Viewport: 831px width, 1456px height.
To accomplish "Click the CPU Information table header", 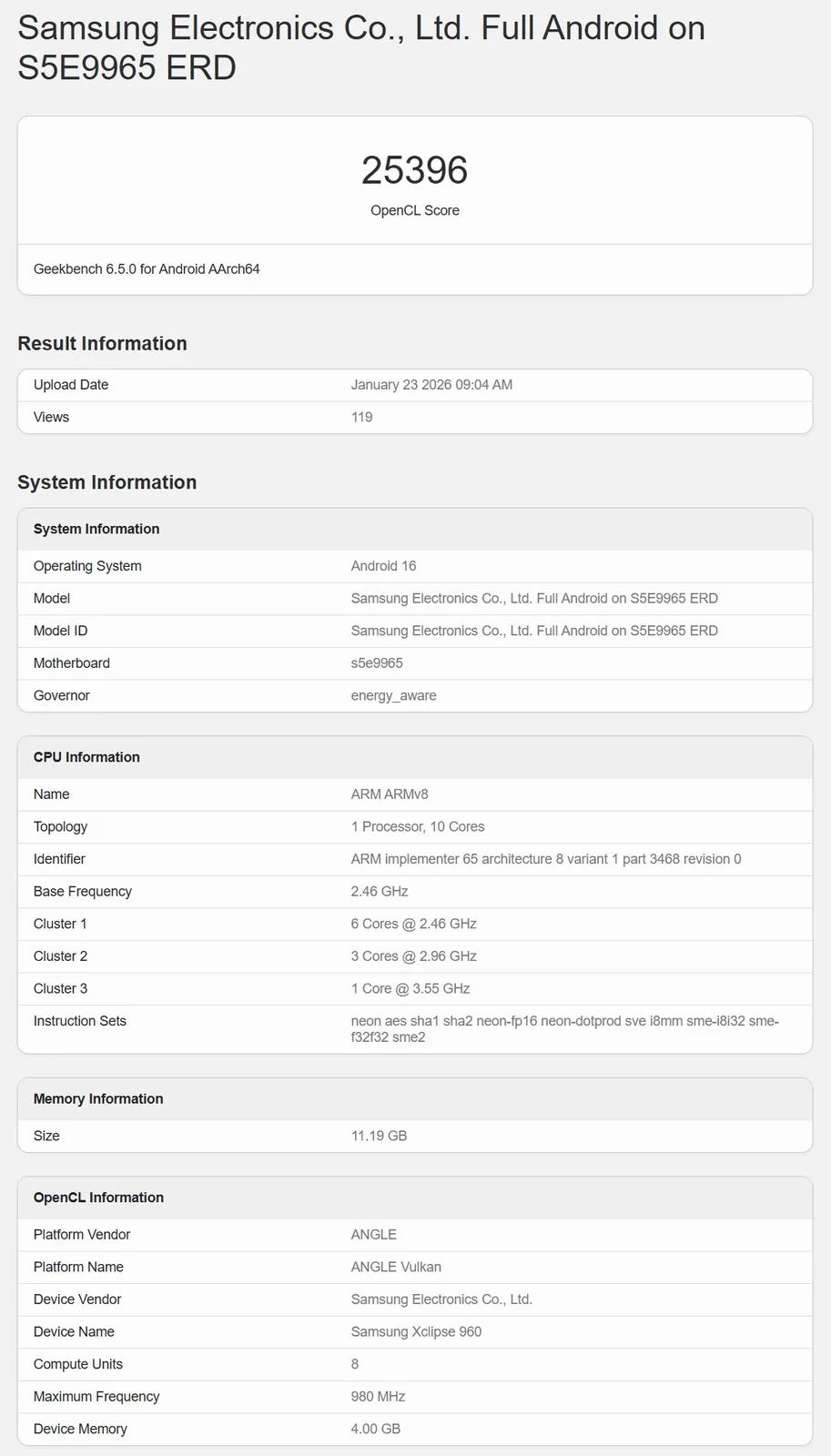I will (x=86, y=757).
